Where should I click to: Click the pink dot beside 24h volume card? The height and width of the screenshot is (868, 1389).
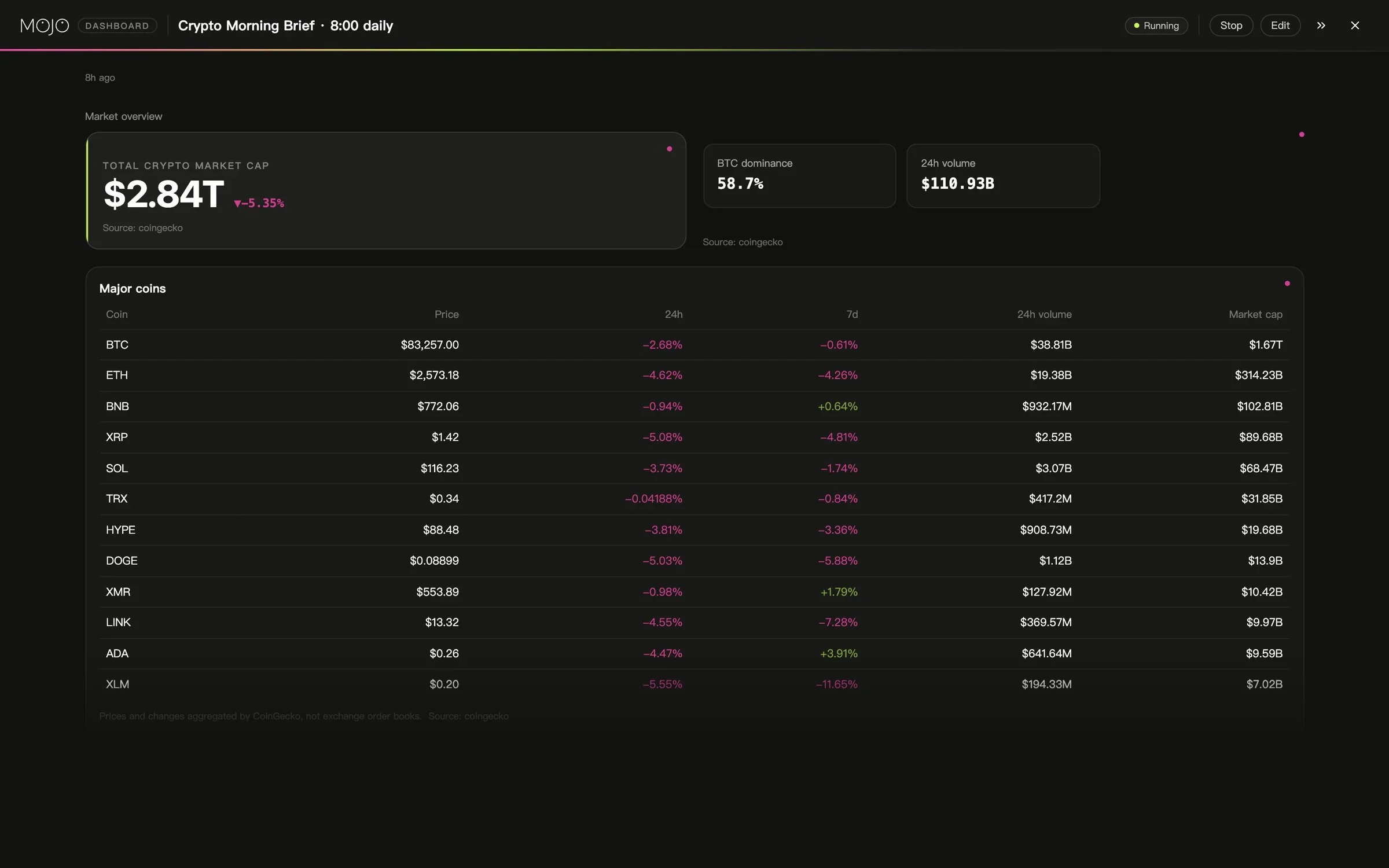[x=1302, y=134]
